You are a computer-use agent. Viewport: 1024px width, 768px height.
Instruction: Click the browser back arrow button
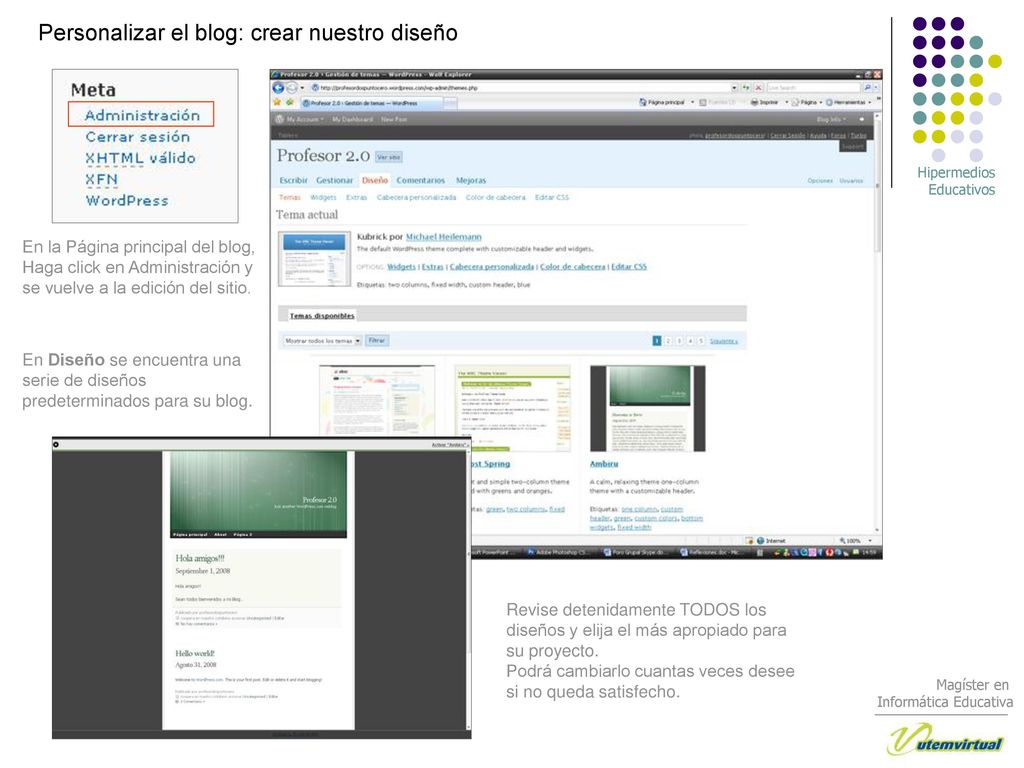[x=278, y=88]
